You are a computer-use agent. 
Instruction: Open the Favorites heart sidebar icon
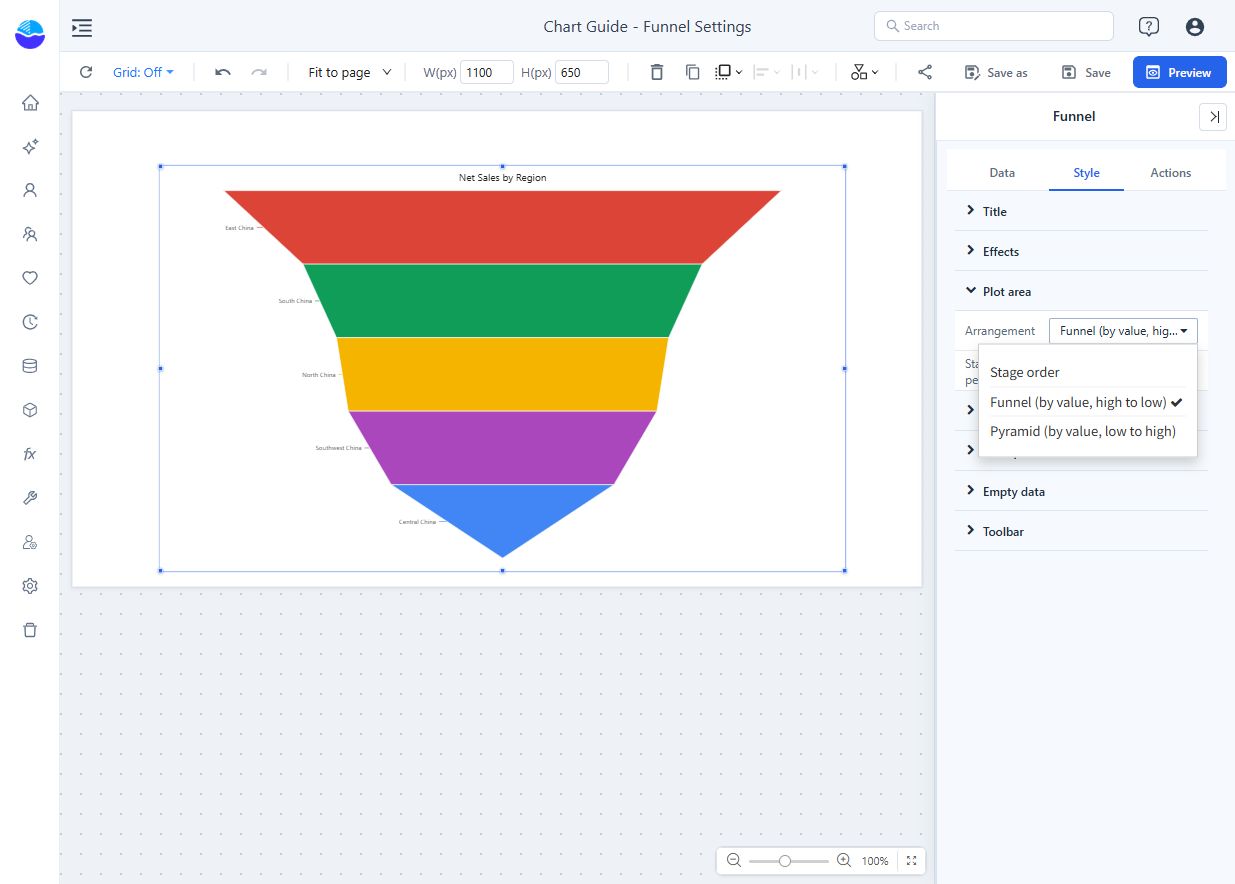30,278
